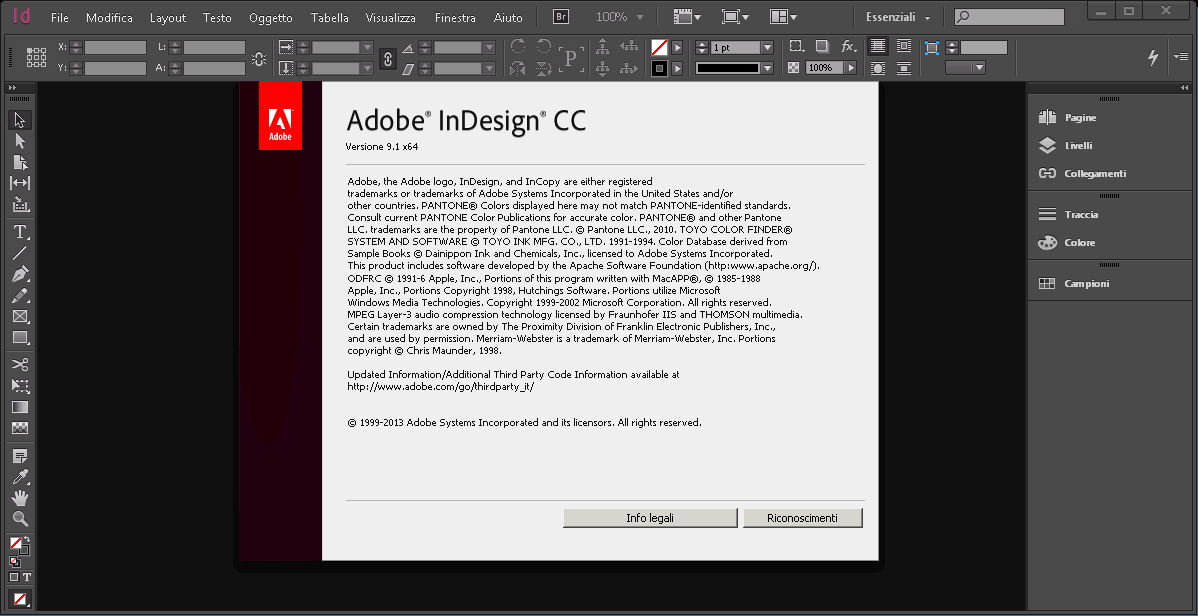Click the Rotate 90° counter-clockwise icon
This screenshot has width=1198, height=616.
click(x=544, y=47)
